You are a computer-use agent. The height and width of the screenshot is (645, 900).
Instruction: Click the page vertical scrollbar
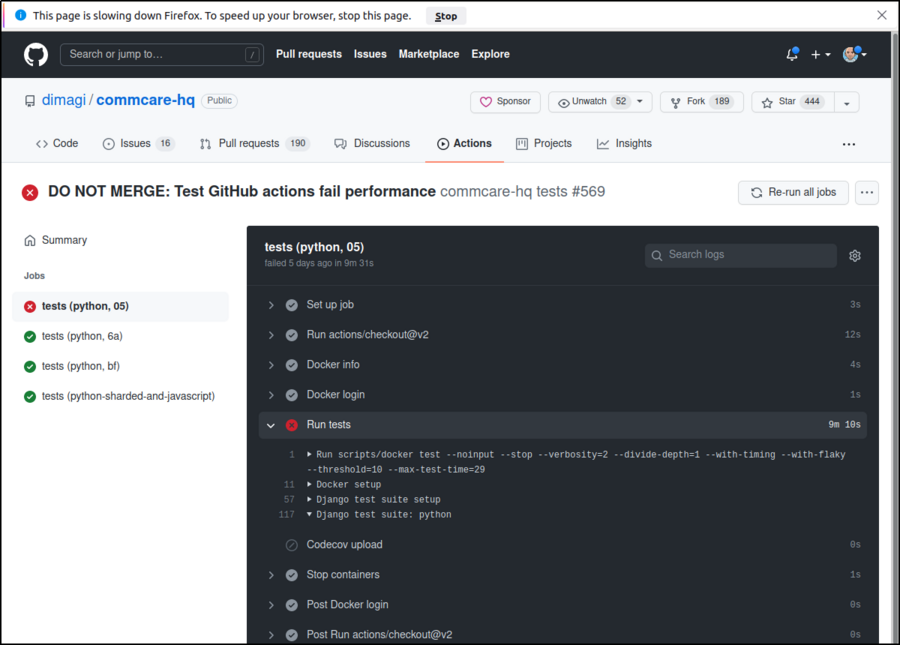tap(894, 337)
